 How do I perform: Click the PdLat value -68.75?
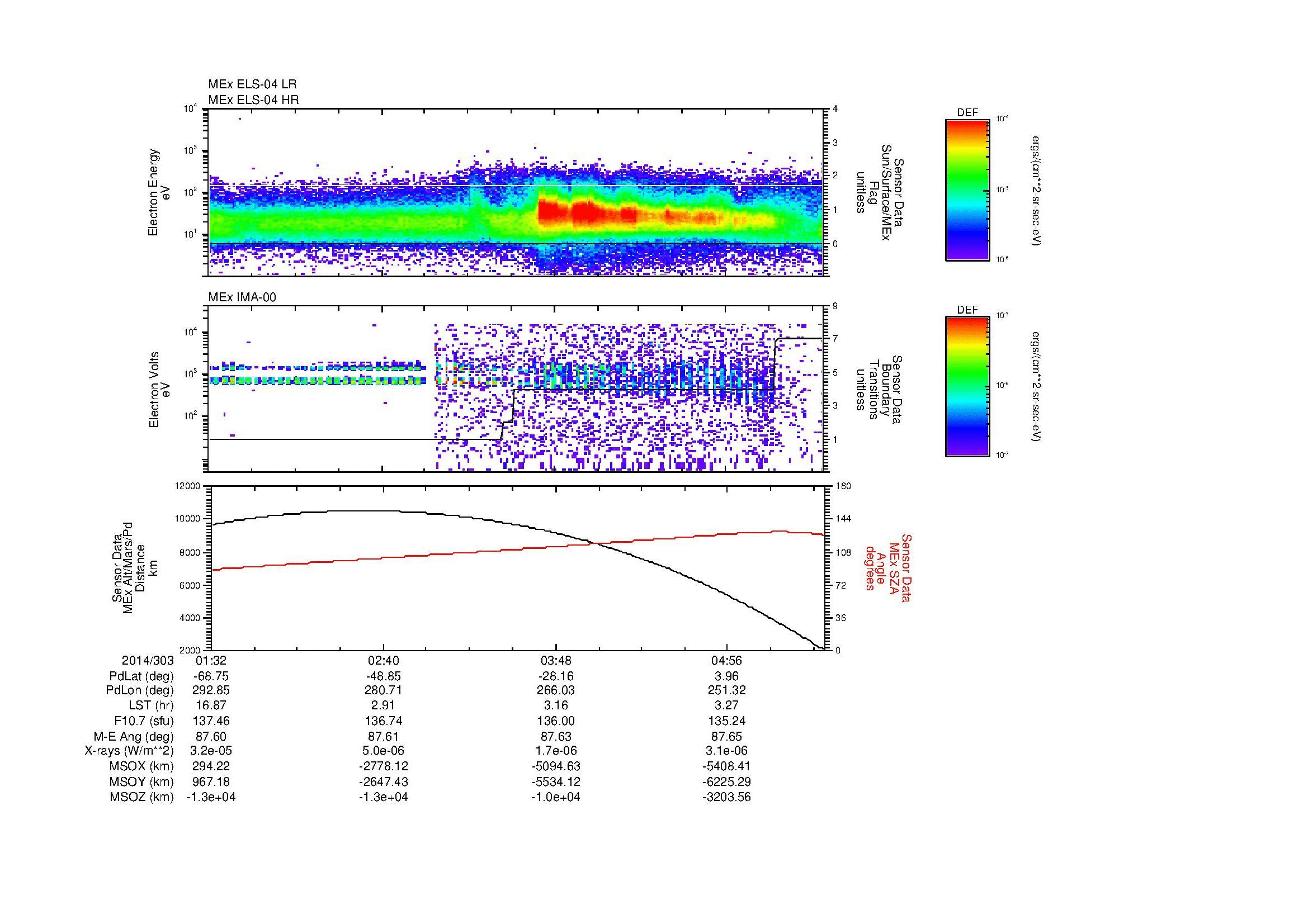pos(211,676)
